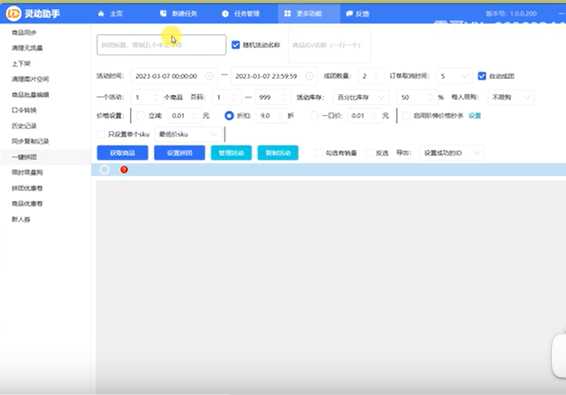Open 清理图片空间 in the sidebar
566x395 pixels.
pyautogui.click(x=30, y=79)
